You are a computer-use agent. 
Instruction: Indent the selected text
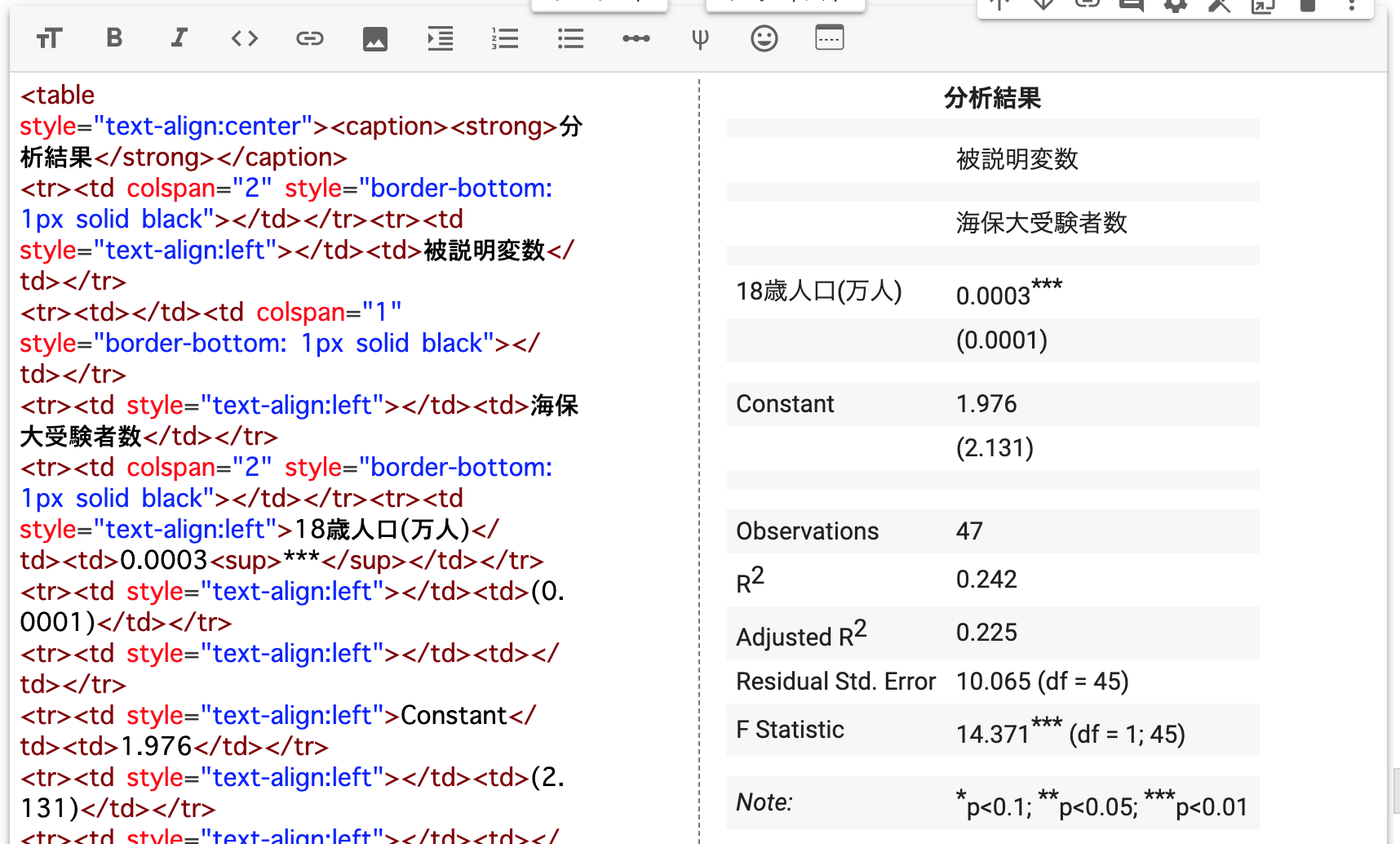440,38
